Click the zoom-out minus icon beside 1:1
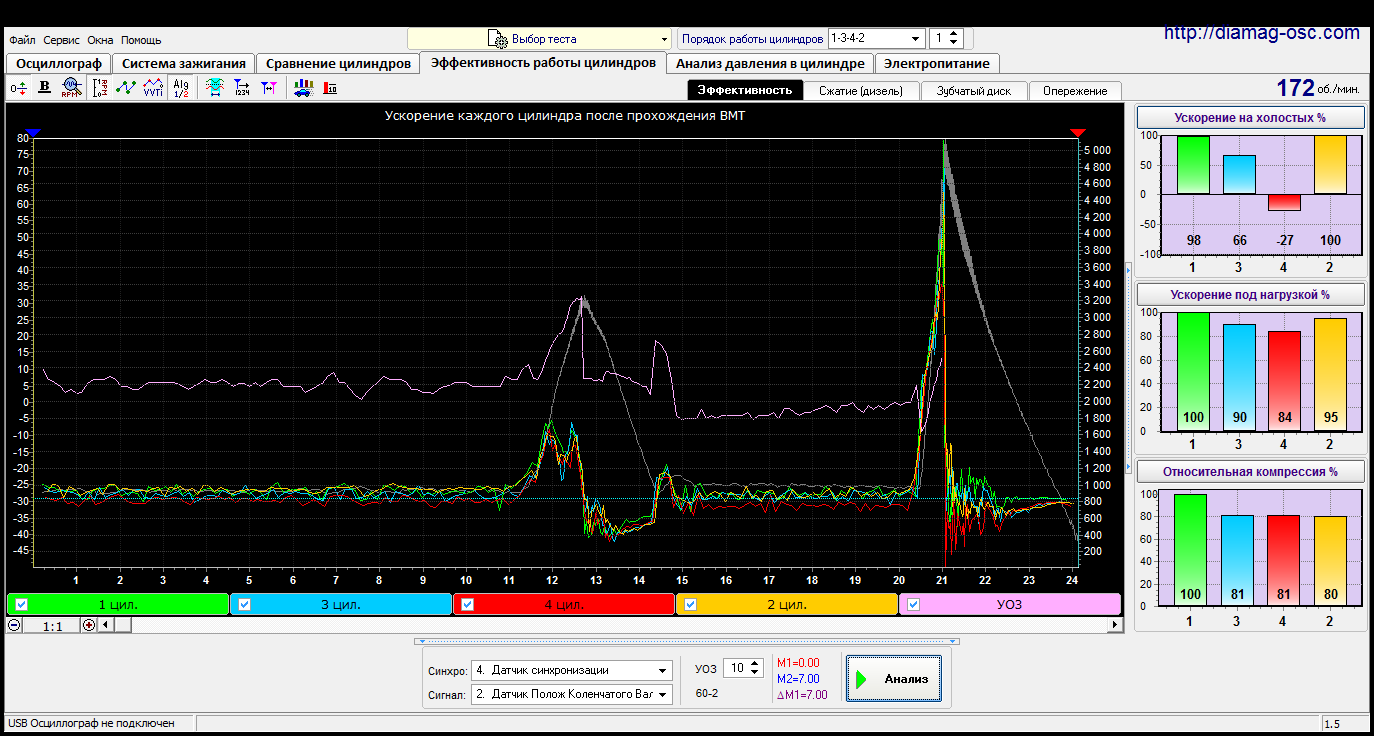Viewport: 1374px width, 736px height. (14, 625)
